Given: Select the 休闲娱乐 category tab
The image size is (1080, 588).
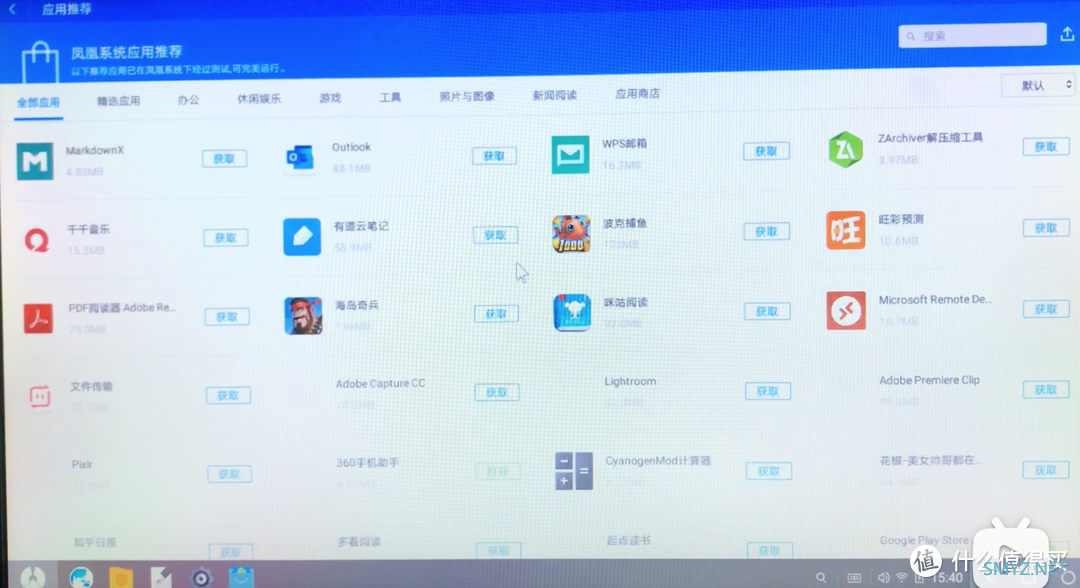Looking at the screenshot, I should pyautogui.click(x=259, y=98).
